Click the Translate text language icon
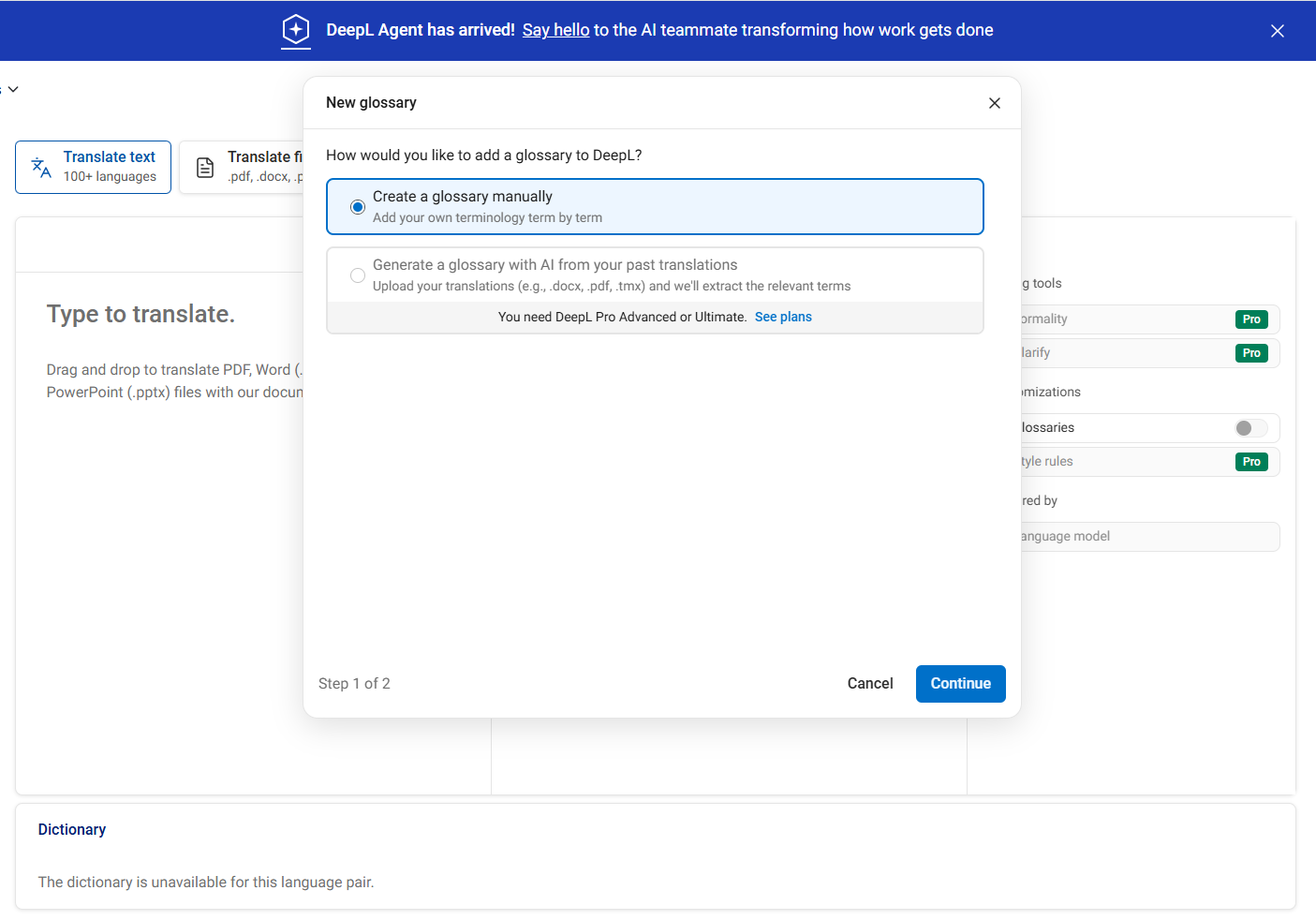 pos(41,168)
